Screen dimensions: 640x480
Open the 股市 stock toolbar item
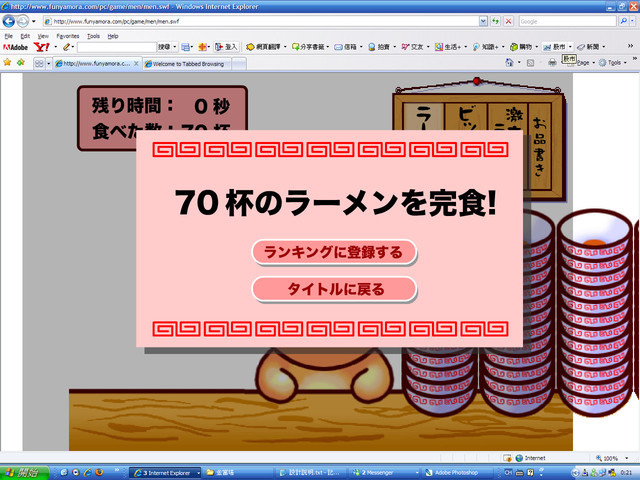[555, 47]
